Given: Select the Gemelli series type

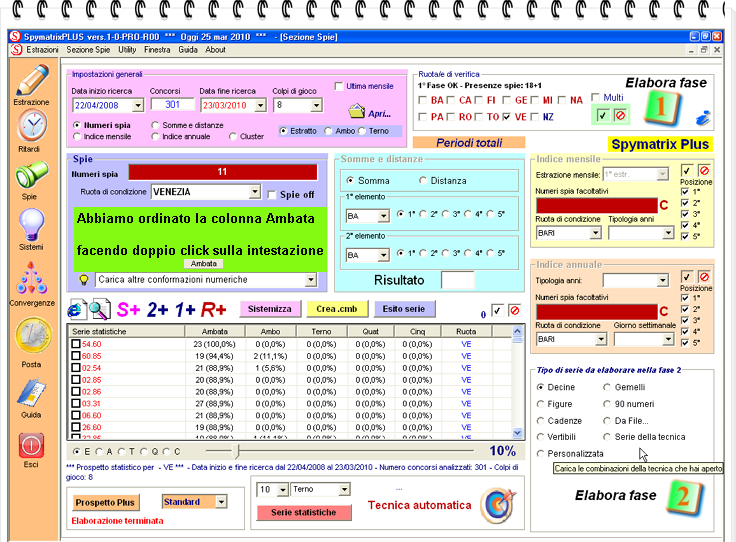Looking at the screenshot, I should coord(607,387).
